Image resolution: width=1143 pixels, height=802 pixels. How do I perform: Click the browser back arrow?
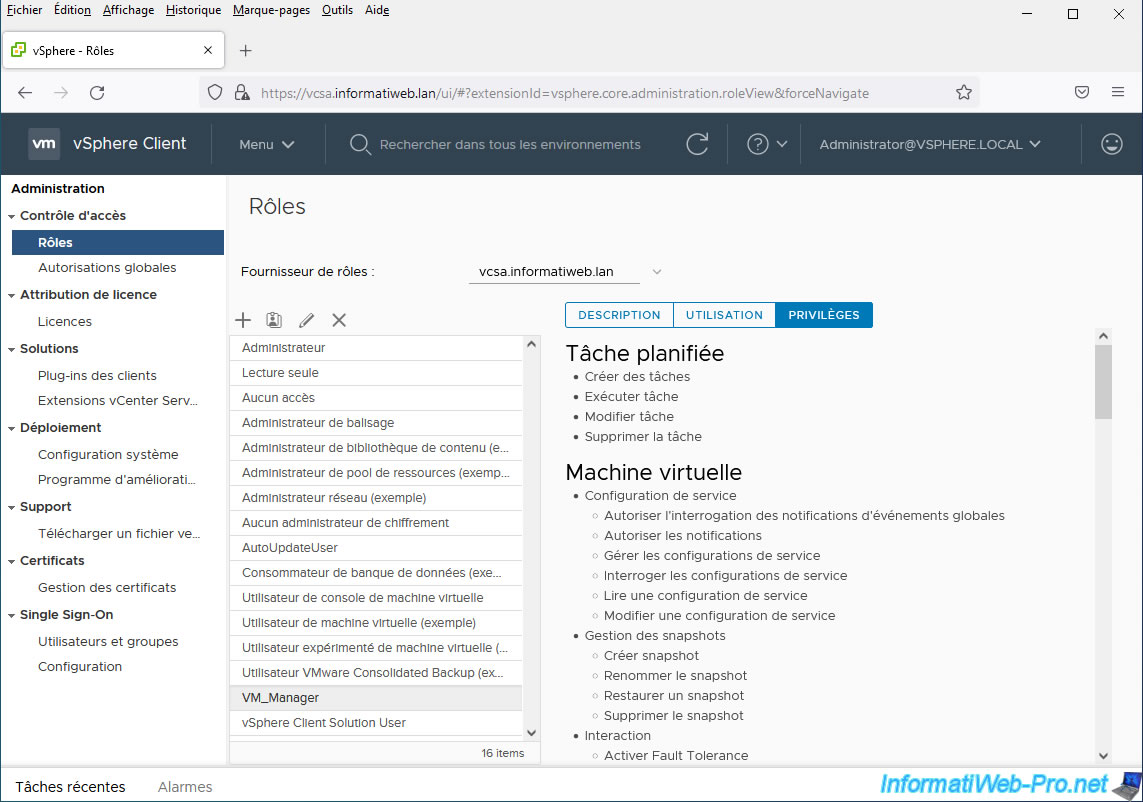click(25, 93)
